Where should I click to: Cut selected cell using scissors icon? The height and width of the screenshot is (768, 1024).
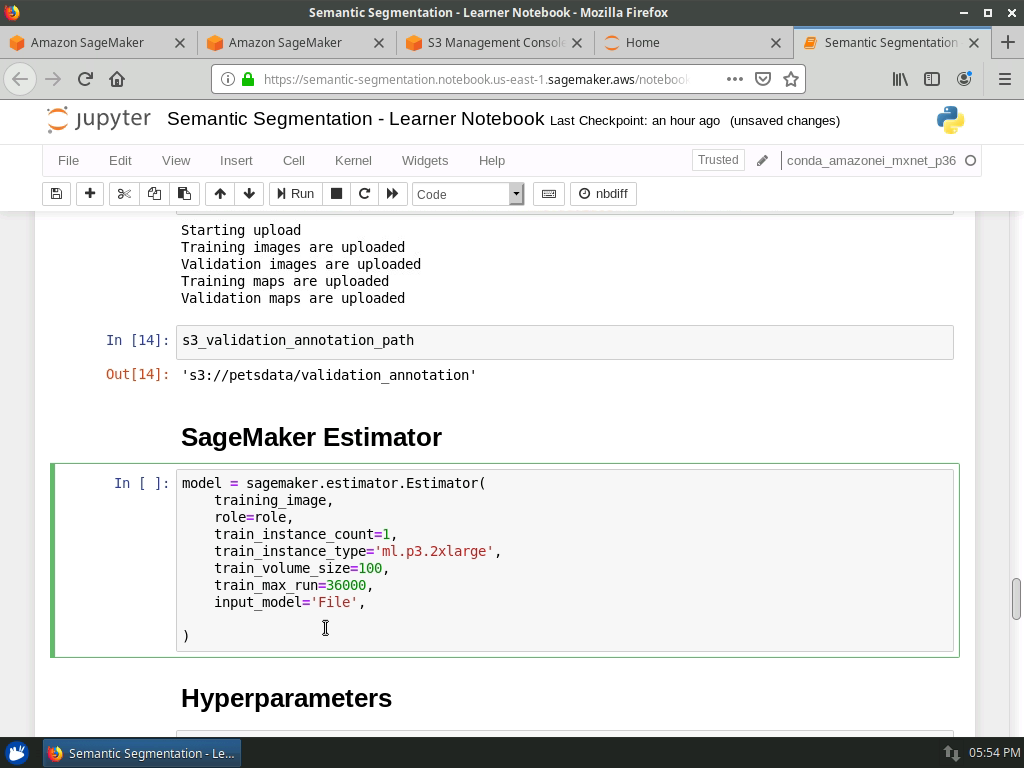click(x=124, y=194)
